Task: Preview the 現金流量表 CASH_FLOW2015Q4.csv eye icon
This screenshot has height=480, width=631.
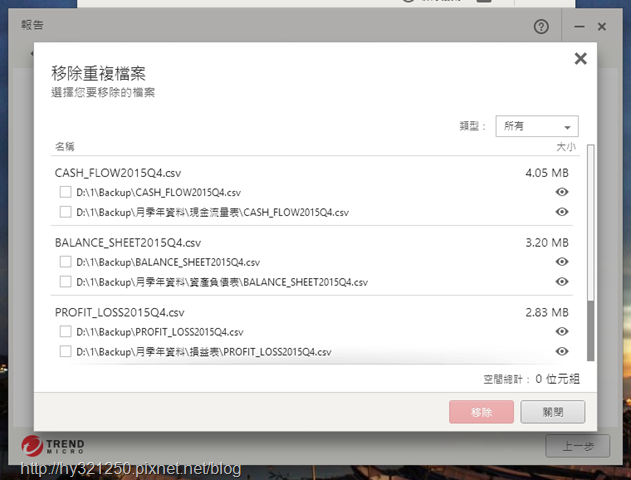Action: [x=562, y=212]
